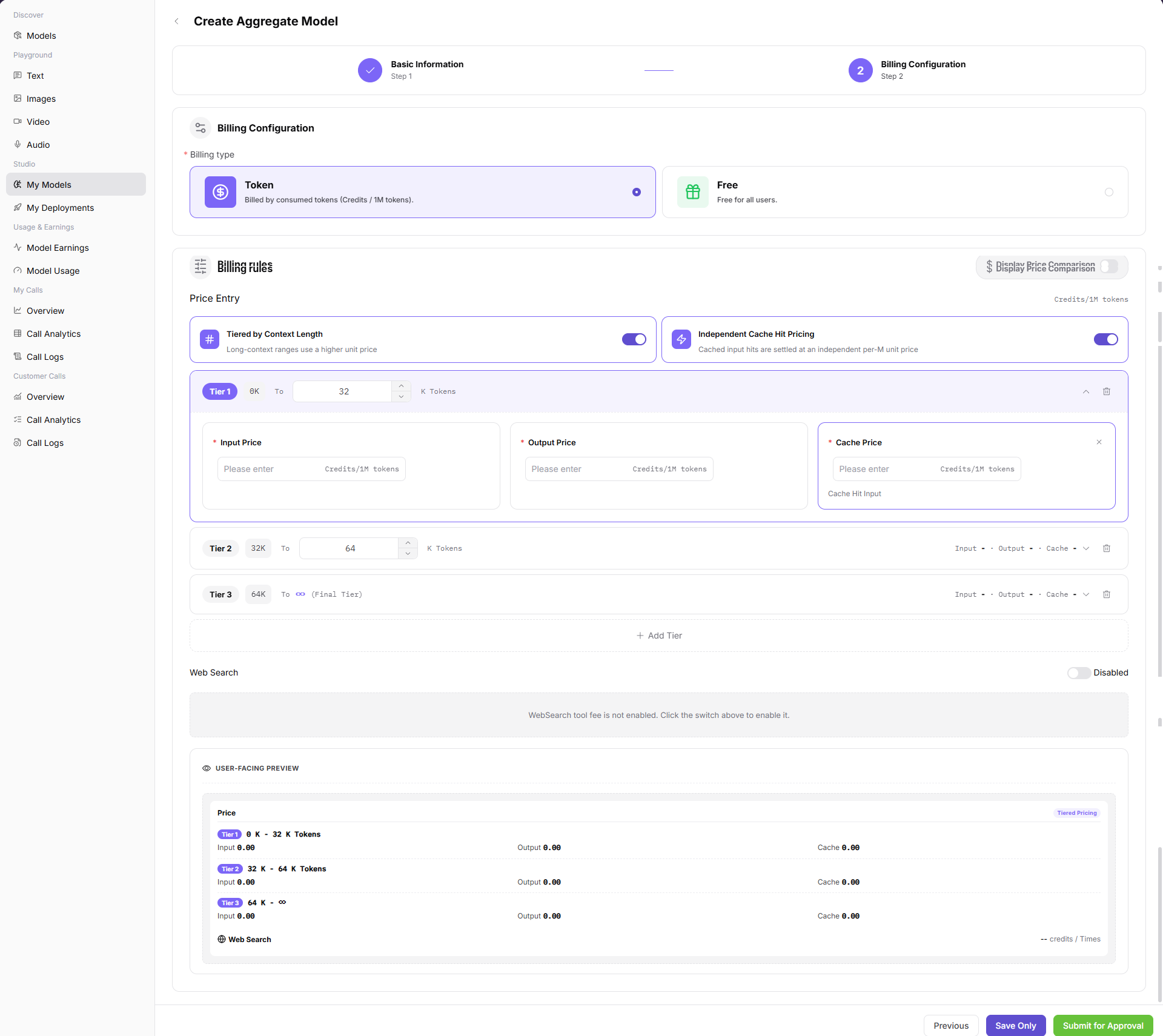This screenshot has width=1163, height=1036.
Task: Select the Free billing type radio
Action: pyautogui.click(x=1109, y=192)
